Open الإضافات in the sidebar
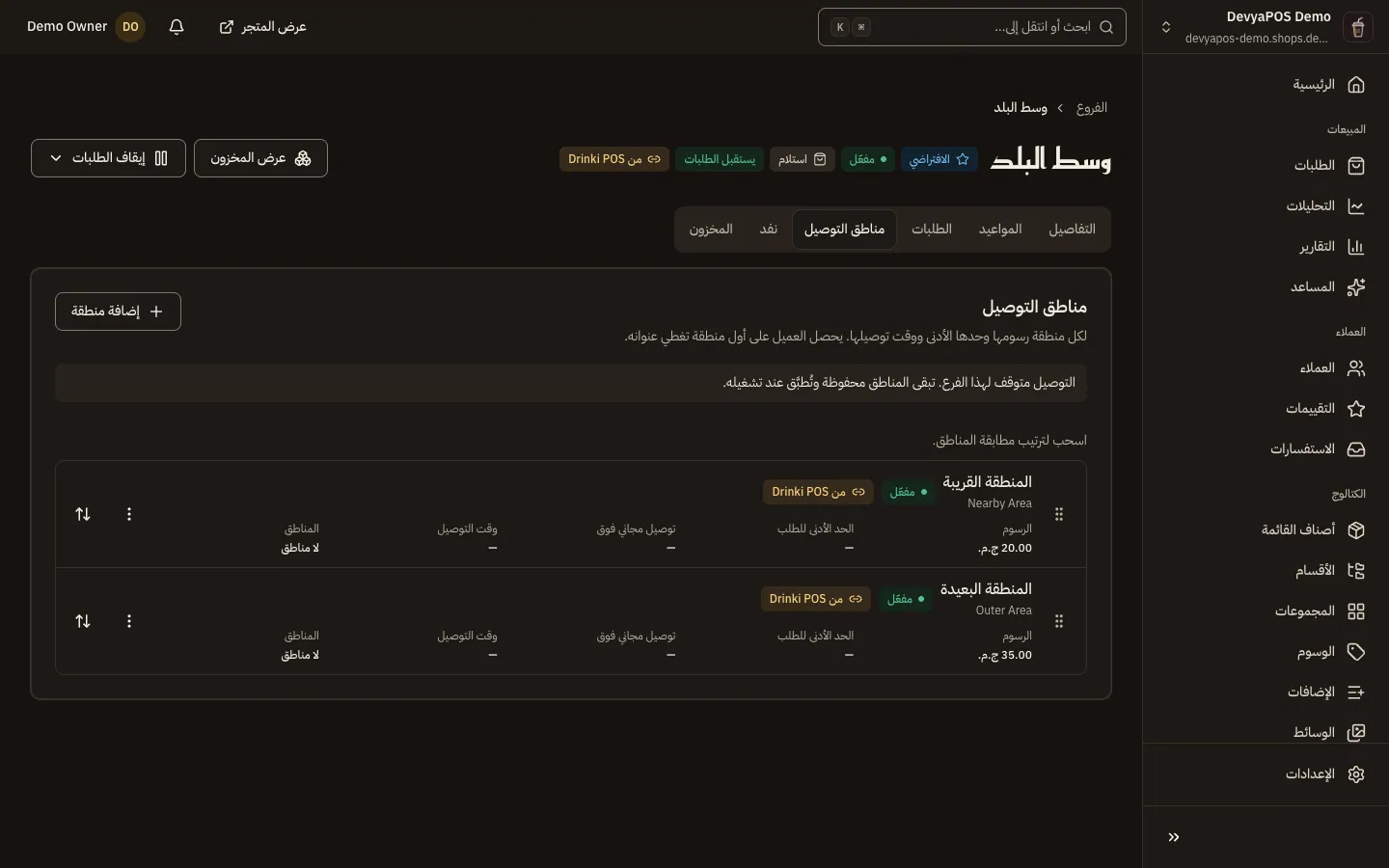 point(1266,692)
